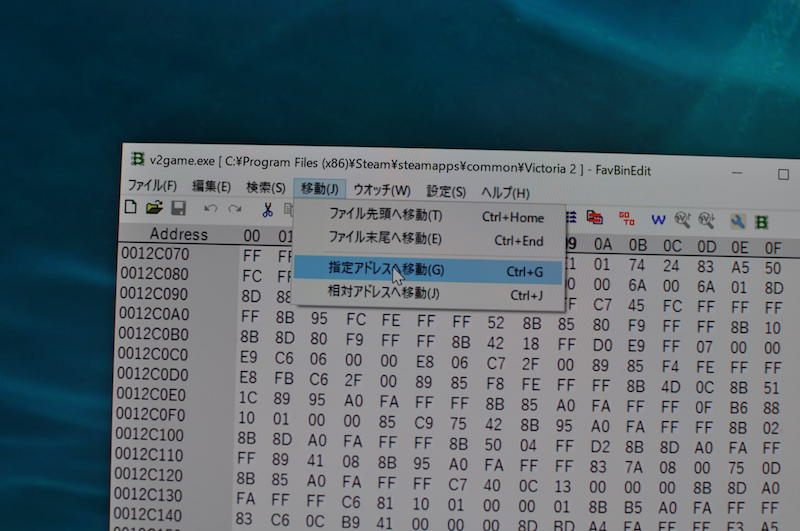Select 指定アドレスへ移動(G) menu entry
This screenshot has height=531, width=800.
(429, 270)
